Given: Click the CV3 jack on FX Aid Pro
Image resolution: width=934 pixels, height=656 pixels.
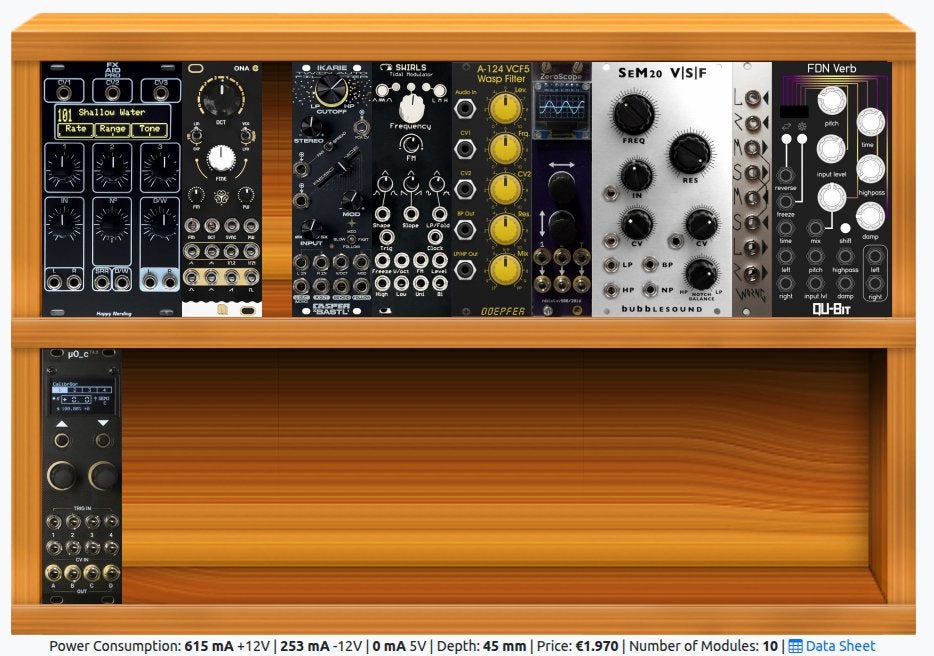Looking at the screenshot, I should click(160, 93).
